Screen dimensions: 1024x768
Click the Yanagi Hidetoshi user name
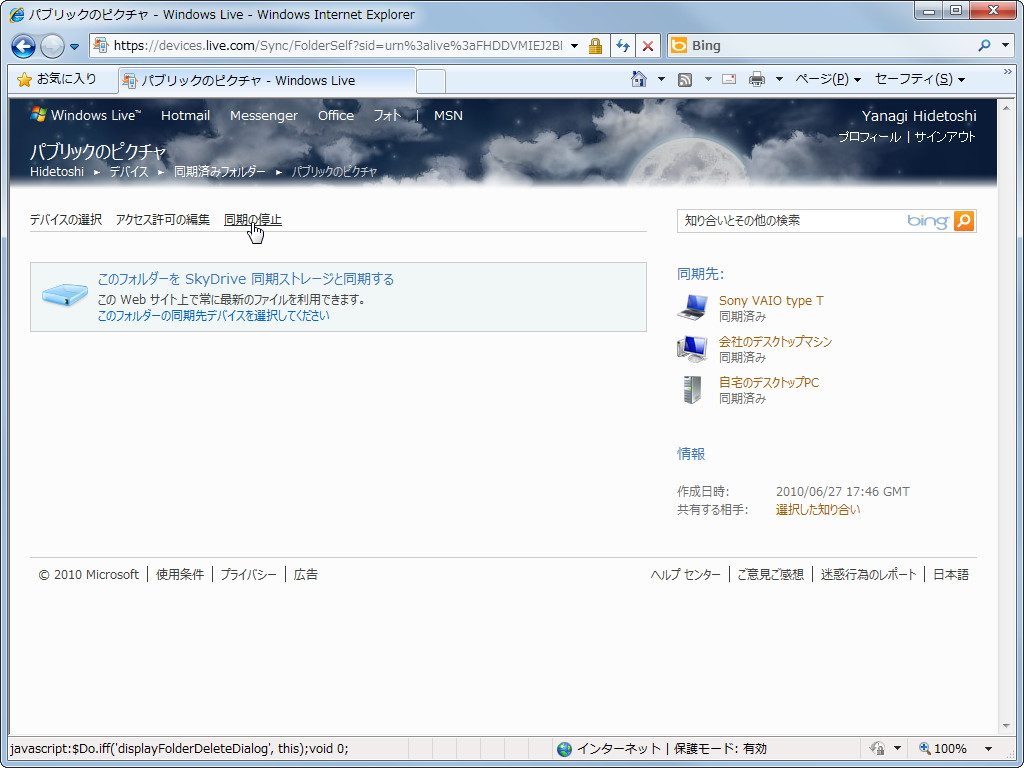point(919,116)
